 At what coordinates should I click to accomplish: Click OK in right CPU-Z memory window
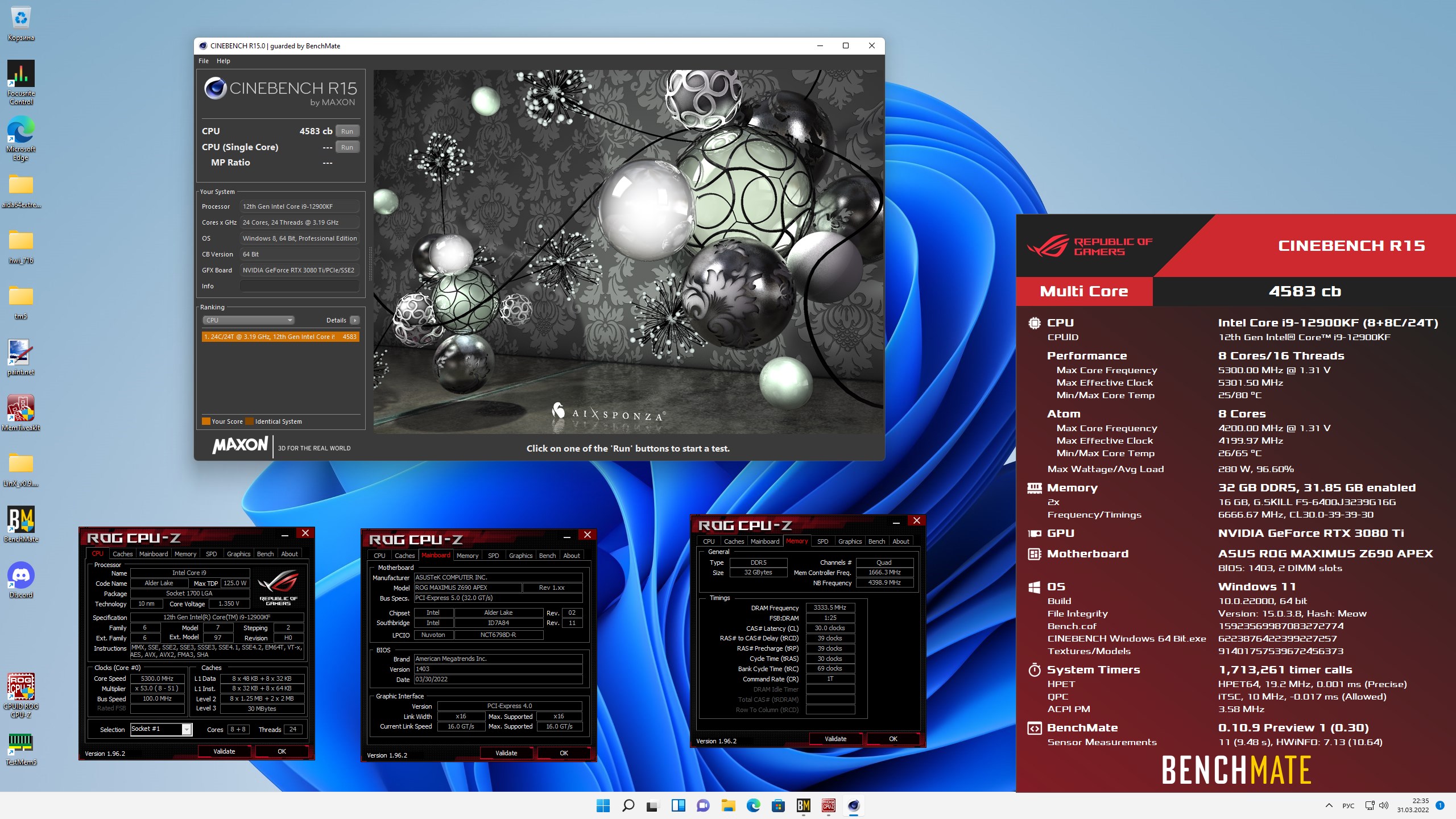coord(893,739)
